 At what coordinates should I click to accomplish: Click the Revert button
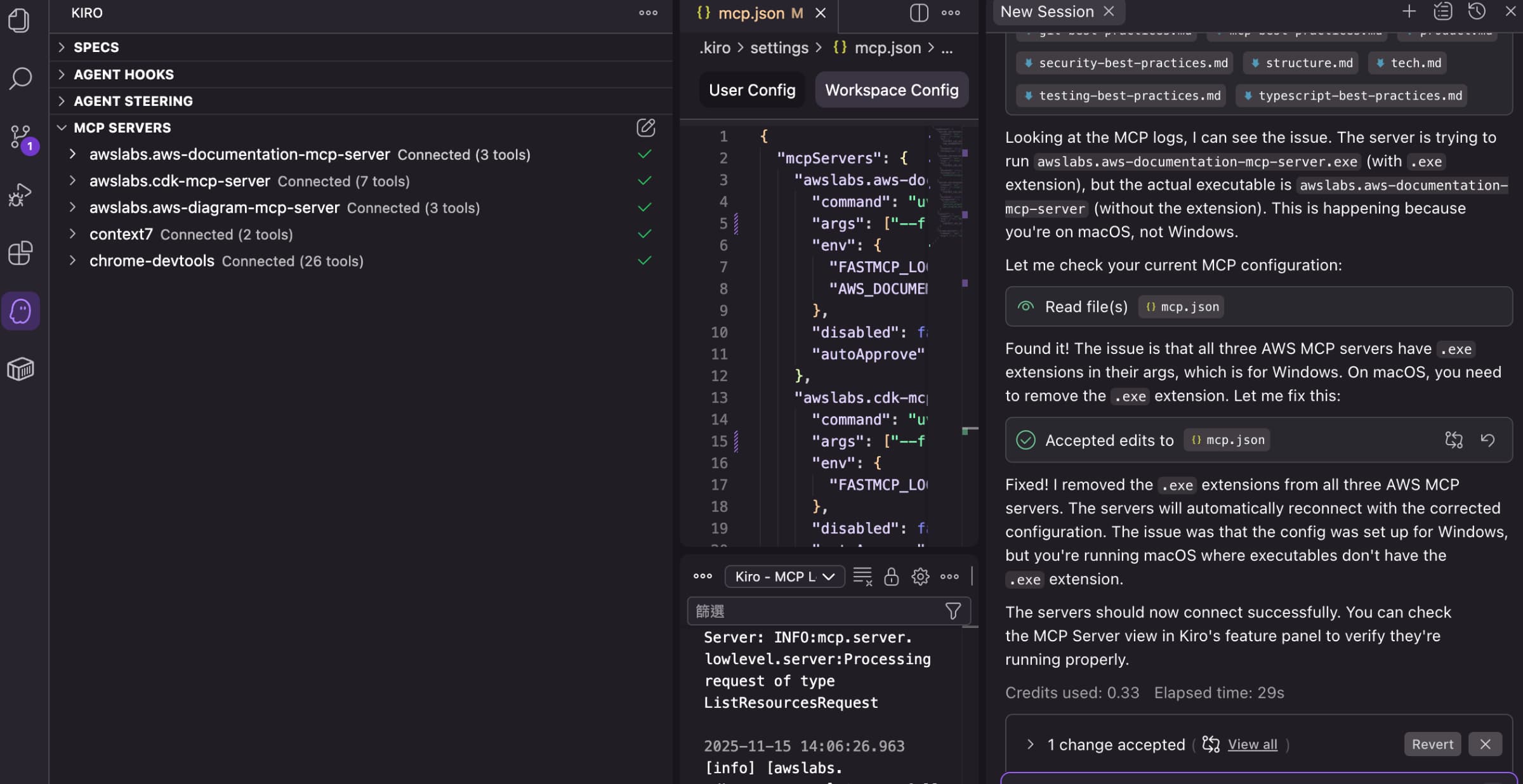pos(1432,744)
